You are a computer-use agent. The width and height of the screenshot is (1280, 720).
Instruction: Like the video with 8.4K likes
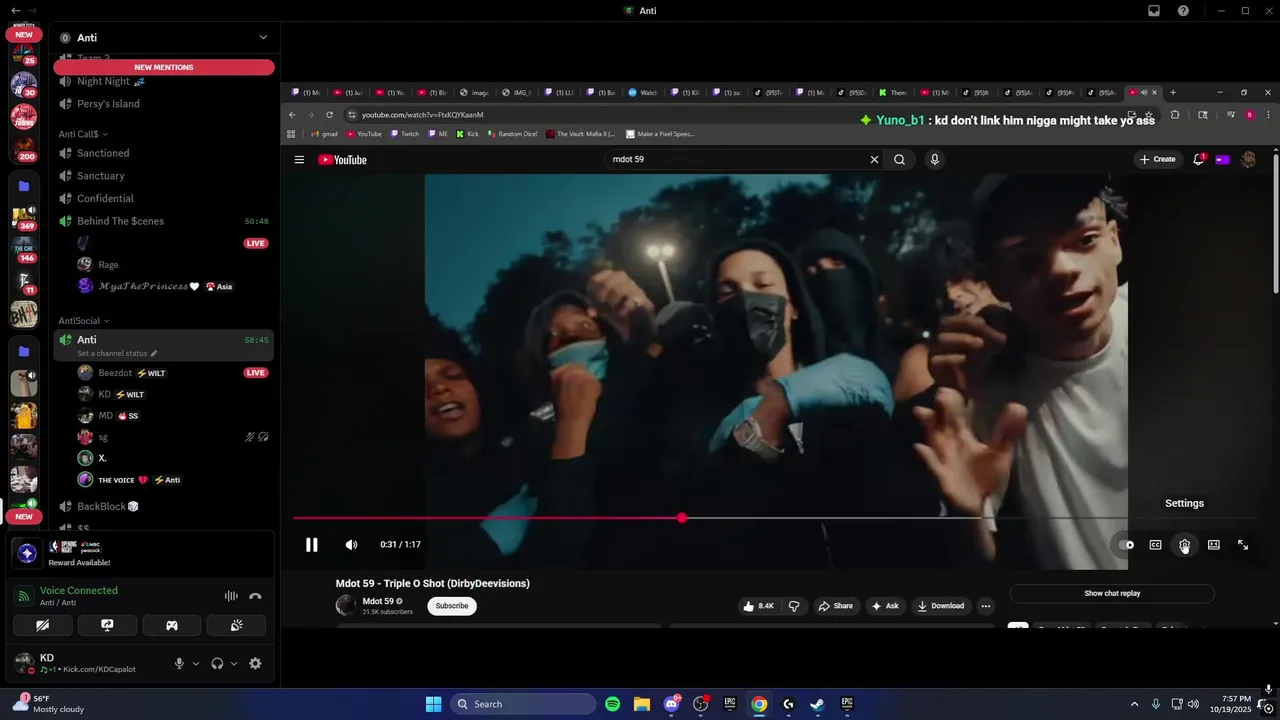pyautogui.click(x=759, y=606)
